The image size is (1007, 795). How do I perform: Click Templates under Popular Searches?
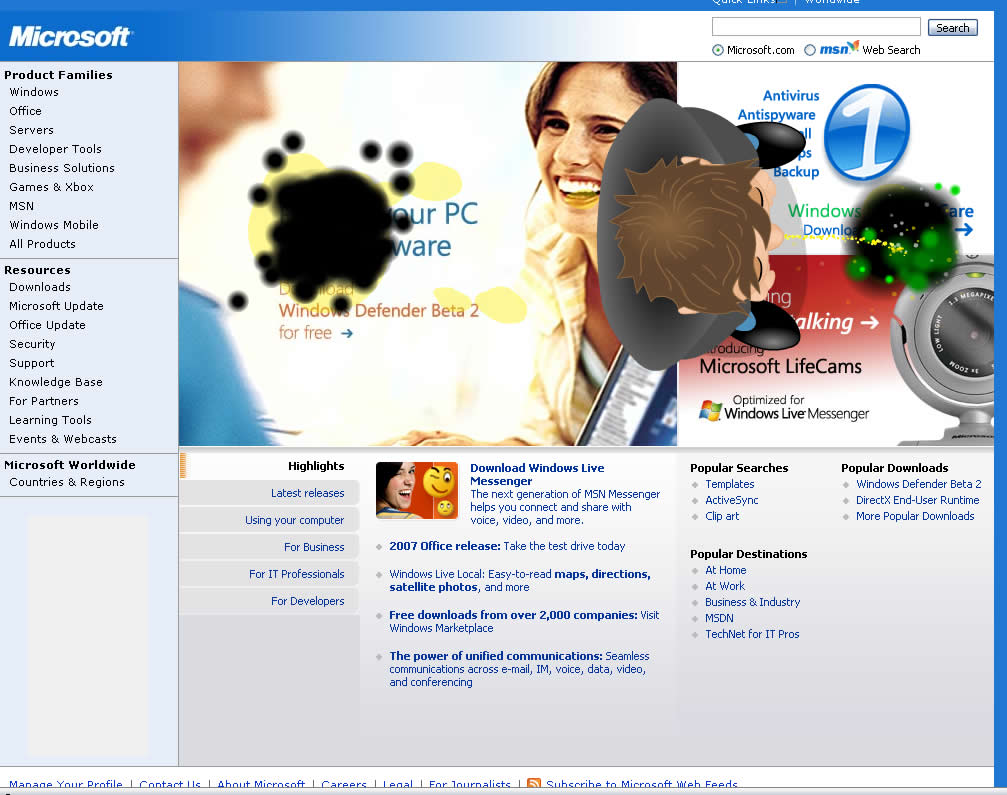(x=730, y=484)
